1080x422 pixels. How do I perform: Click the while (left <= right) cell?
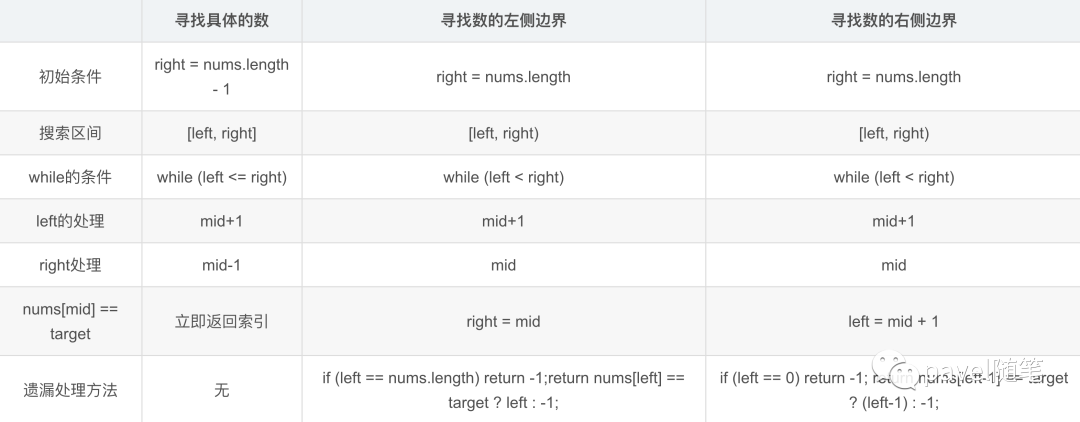click(222, 177)
